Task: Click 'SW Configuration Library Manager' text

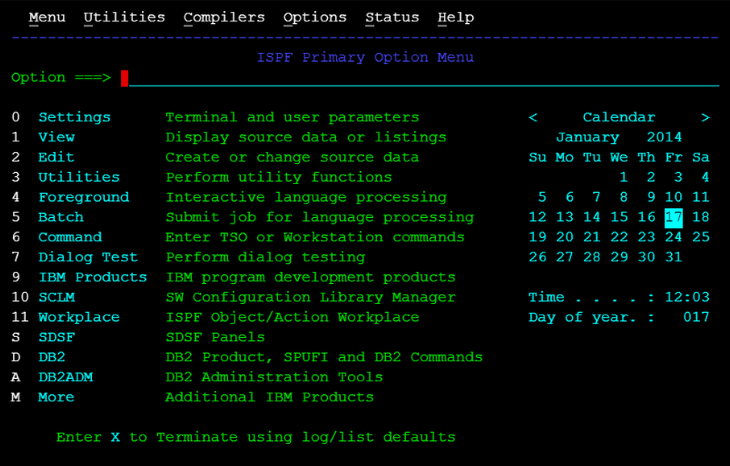Action: tap(311, 297)
